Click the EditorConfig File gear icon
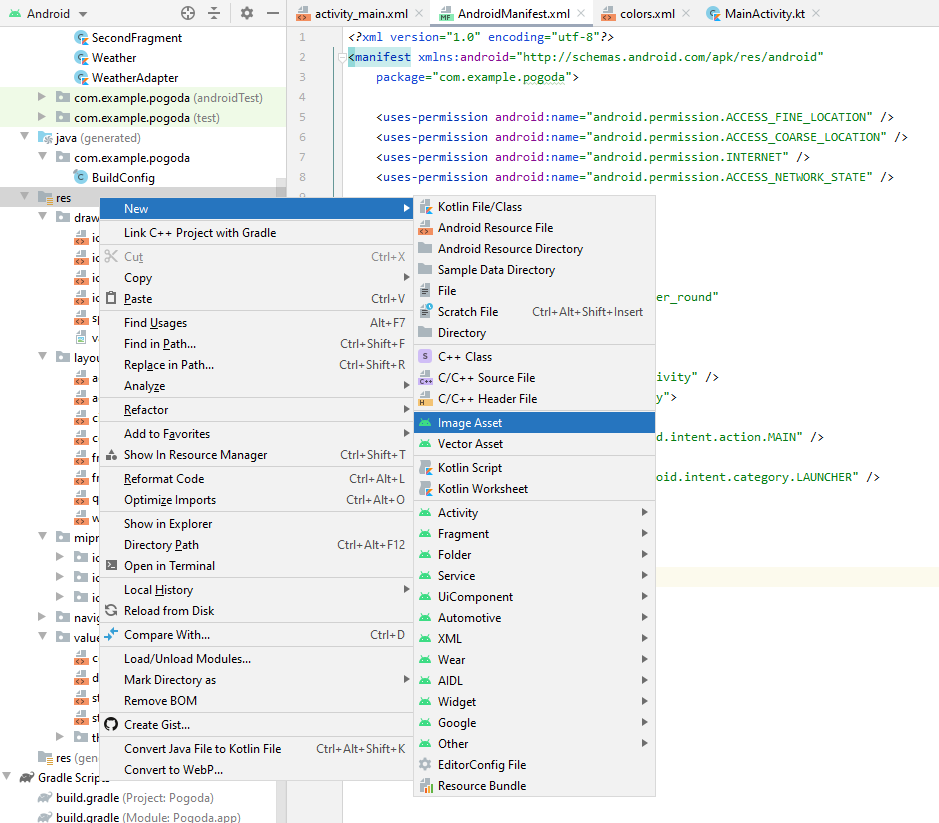Viewport: 939px width, 823px height. click(x=425, y=765)
